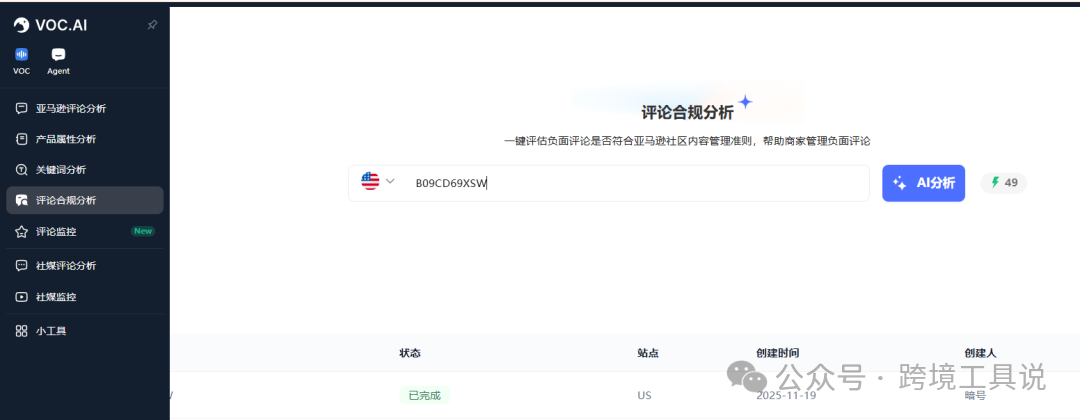
Task: Click the VOC.AI logo icon
Action: tap(21, 25)
